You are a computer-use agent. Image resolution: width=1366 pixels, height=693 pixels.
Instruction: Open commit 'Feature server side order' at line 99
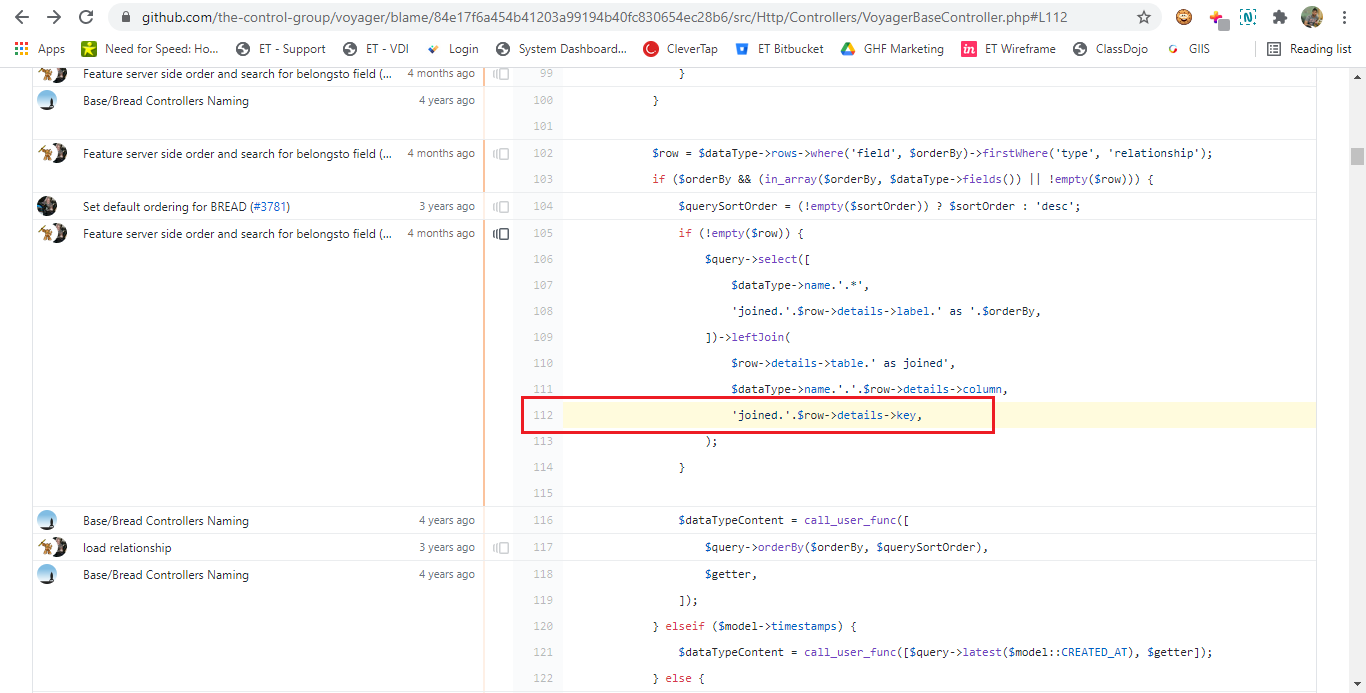click(x=237, y=74)
